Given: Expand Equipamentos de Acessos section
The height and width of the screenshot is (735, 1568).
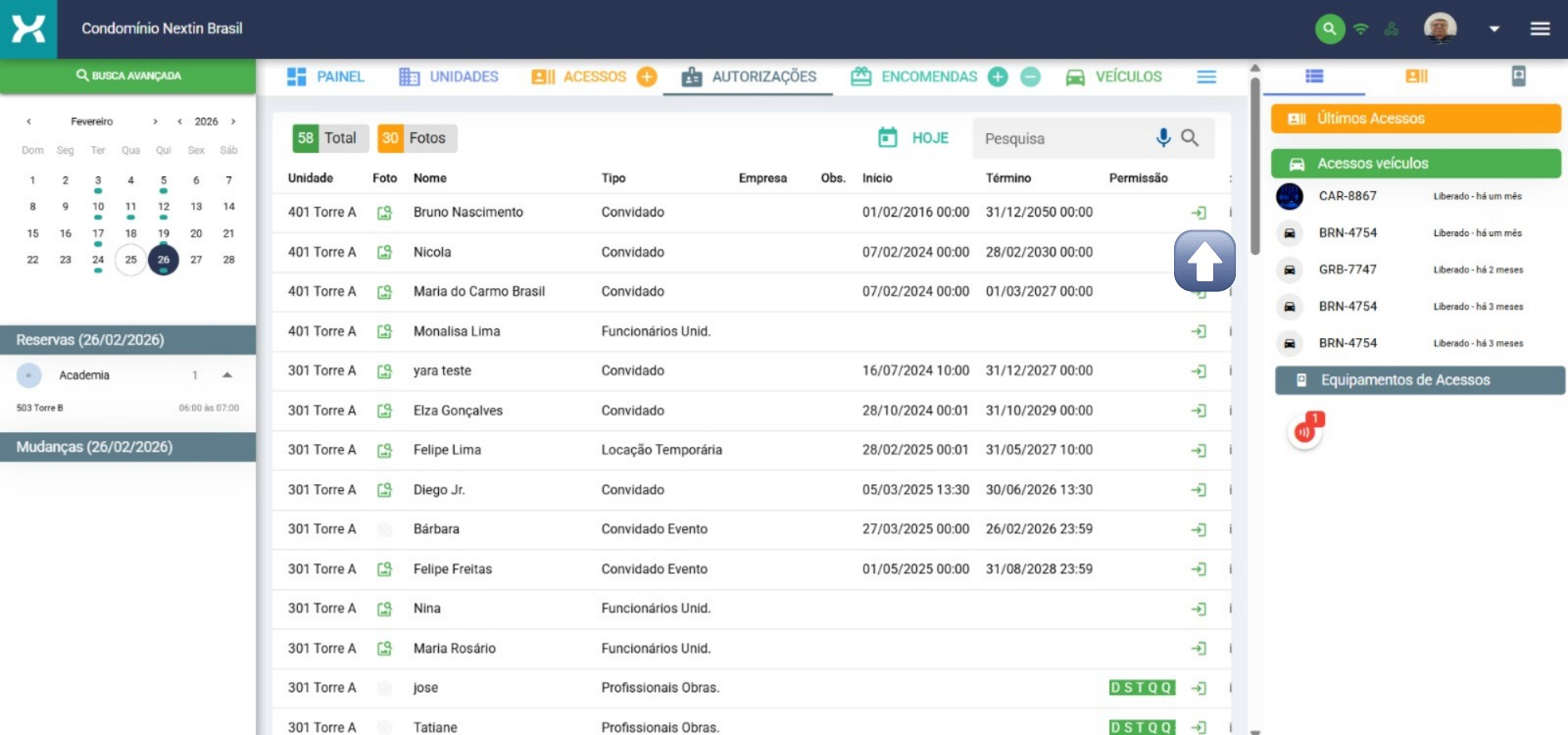Looking at the screenshot, I should coord(1418,380).
